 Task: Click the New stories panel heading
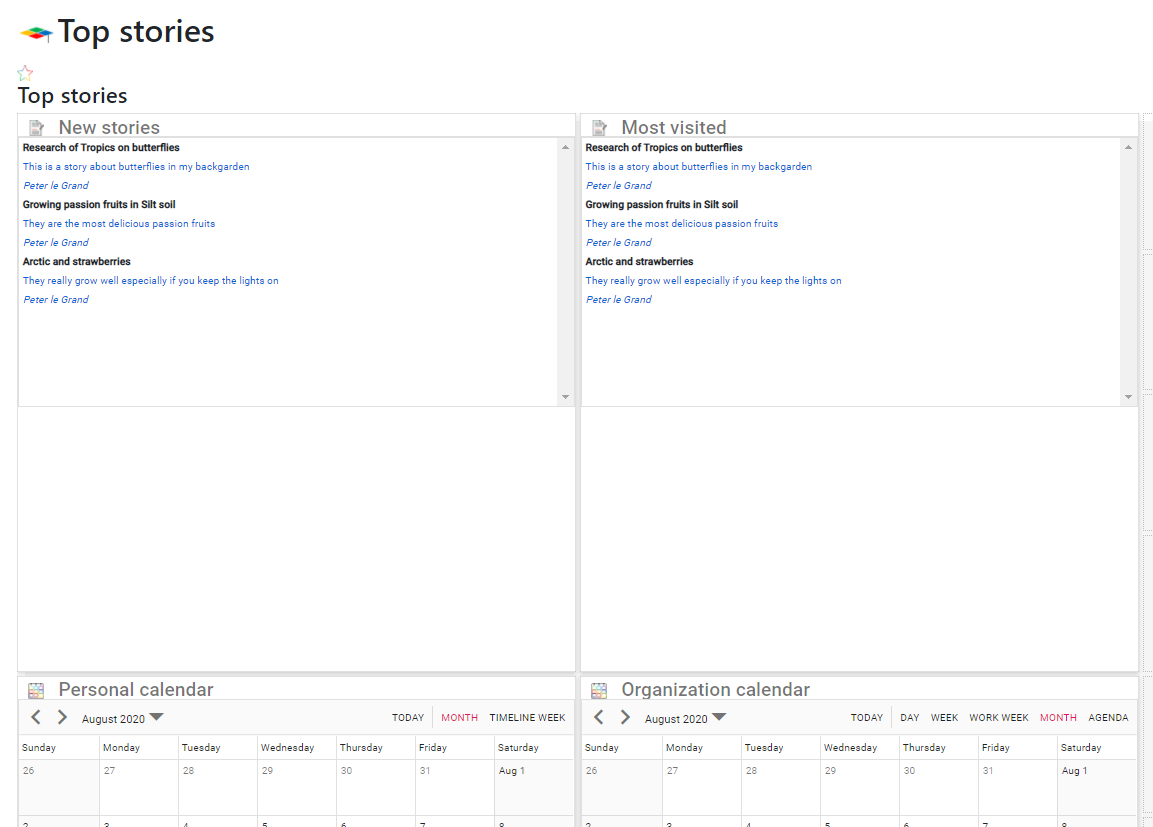[x=109, y=128]
